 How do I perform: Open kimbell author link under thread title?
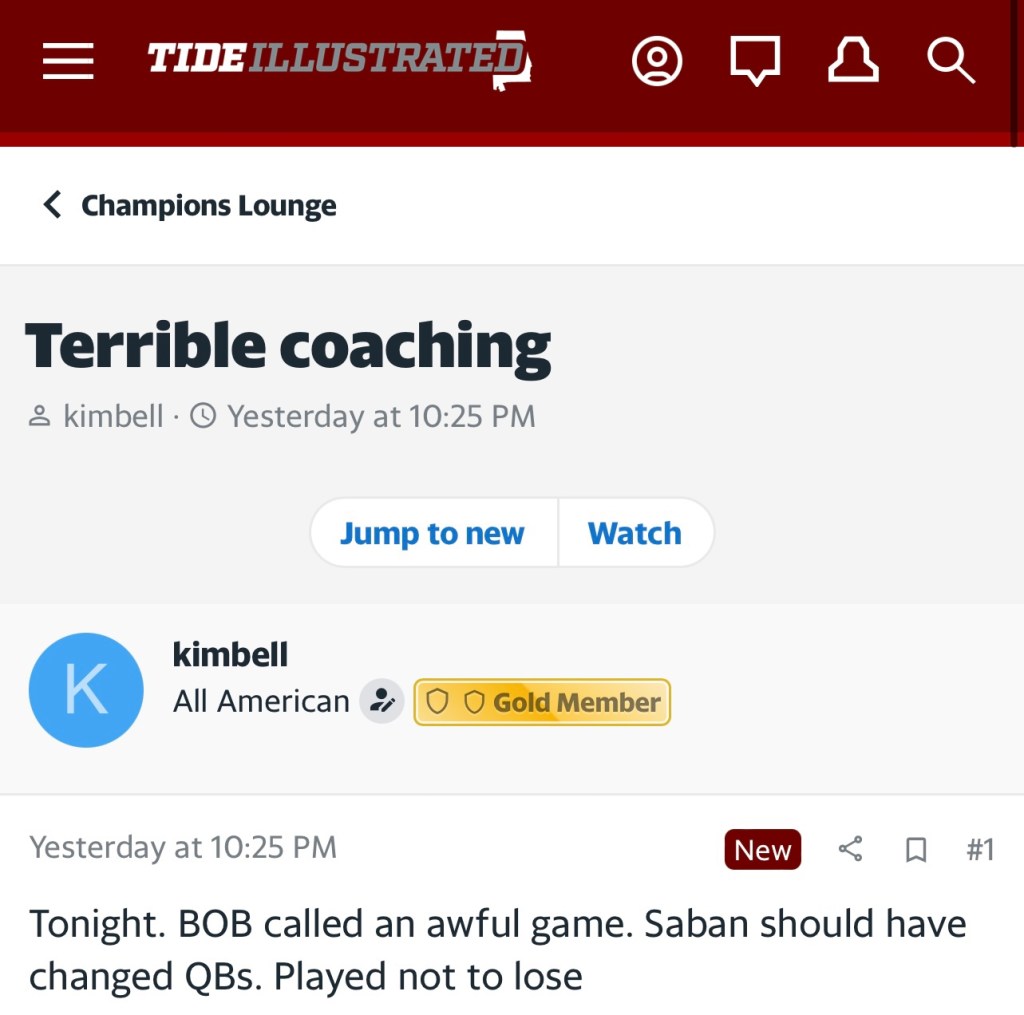pos(112,416)
